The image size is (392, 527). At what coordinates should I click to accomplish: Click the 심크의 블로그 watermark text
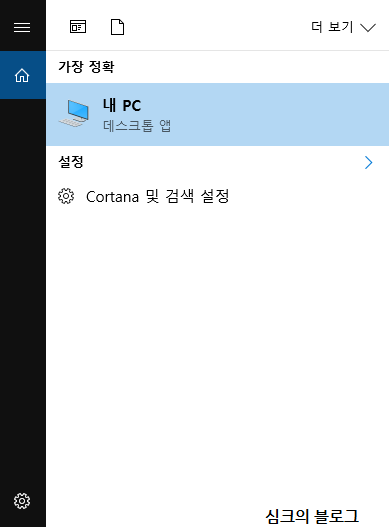pyautogui.click(x=312, y=516)
